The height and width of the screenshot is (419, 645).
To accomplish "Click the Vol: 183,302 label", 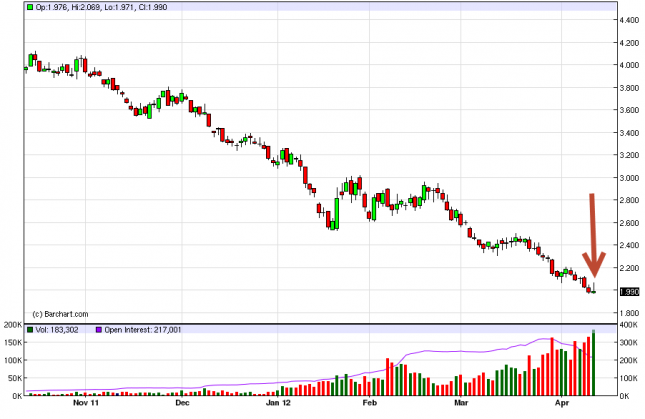I will click(57, 330).
